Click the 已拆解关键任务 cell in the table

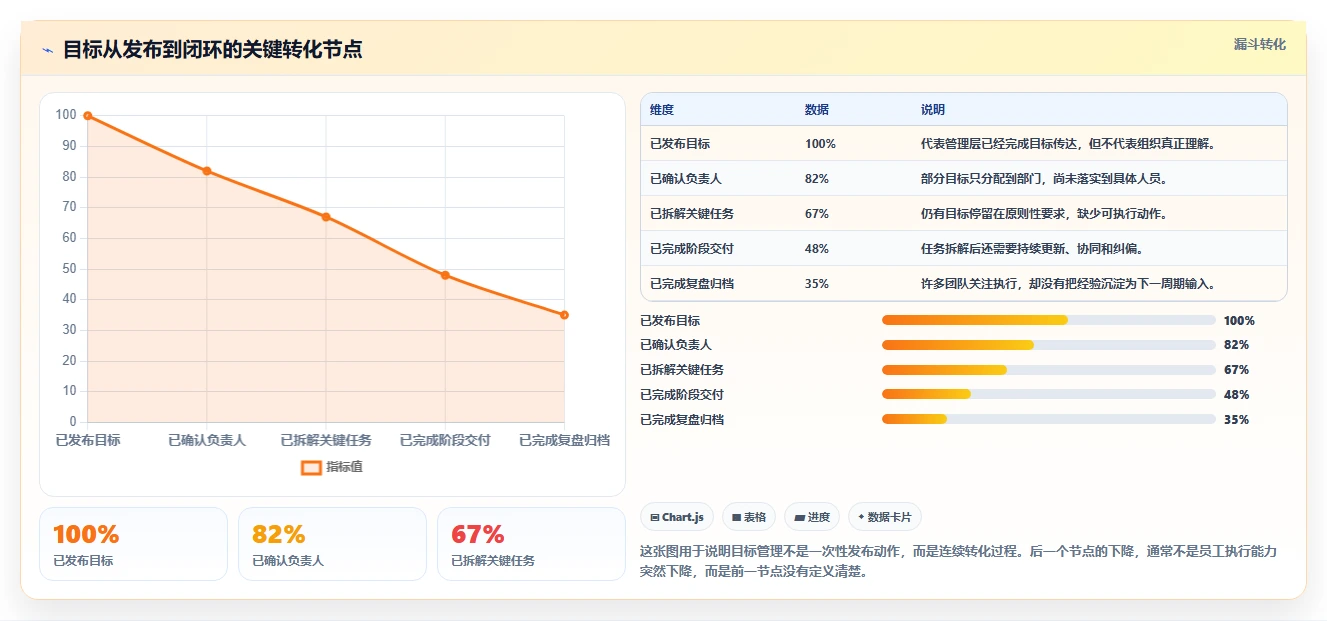coord(692,214)
